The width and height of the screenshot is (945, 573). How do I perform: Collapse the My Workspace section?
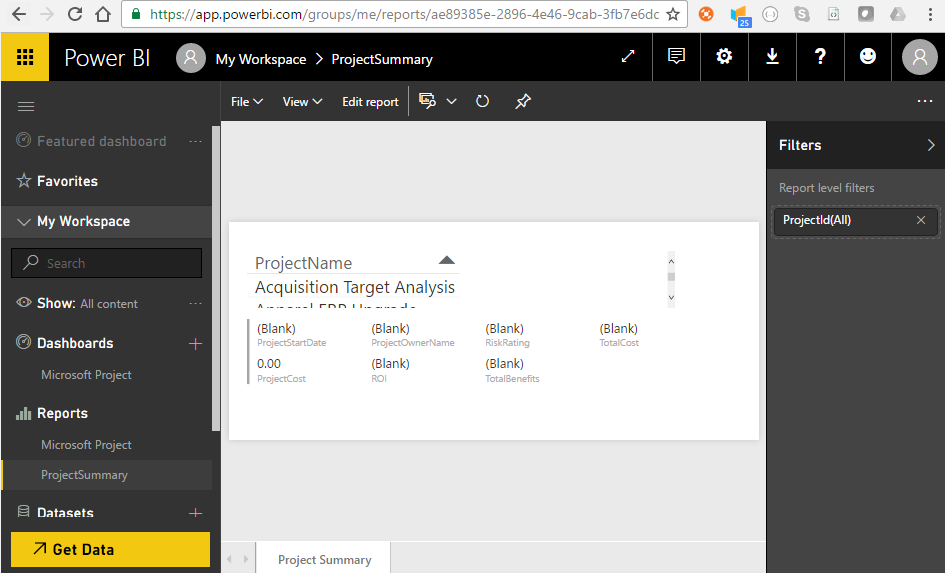24,222
